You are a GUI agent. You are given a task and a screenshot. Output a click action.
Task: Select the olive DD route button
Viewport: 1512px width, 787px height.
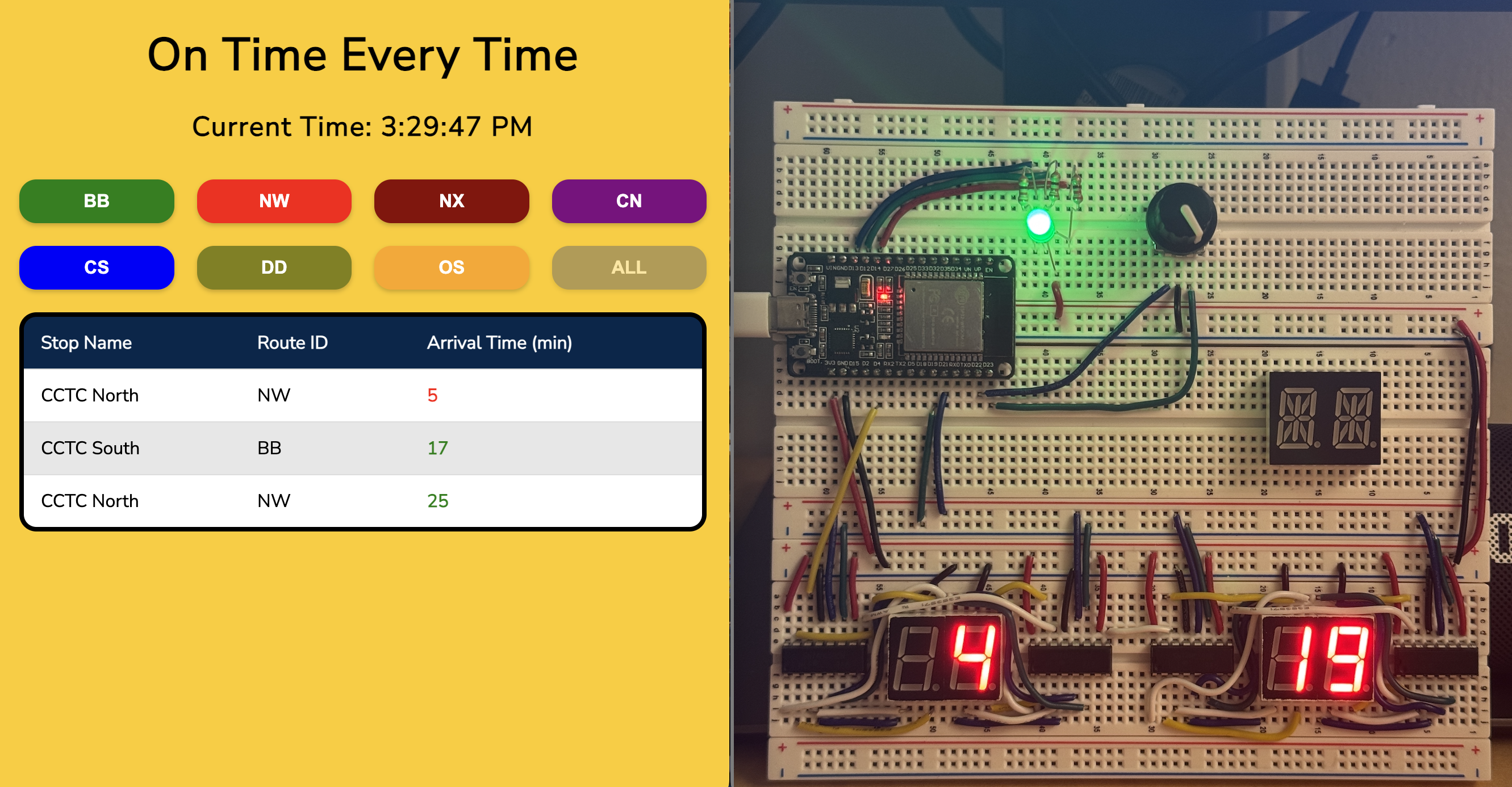click(274, 267)
